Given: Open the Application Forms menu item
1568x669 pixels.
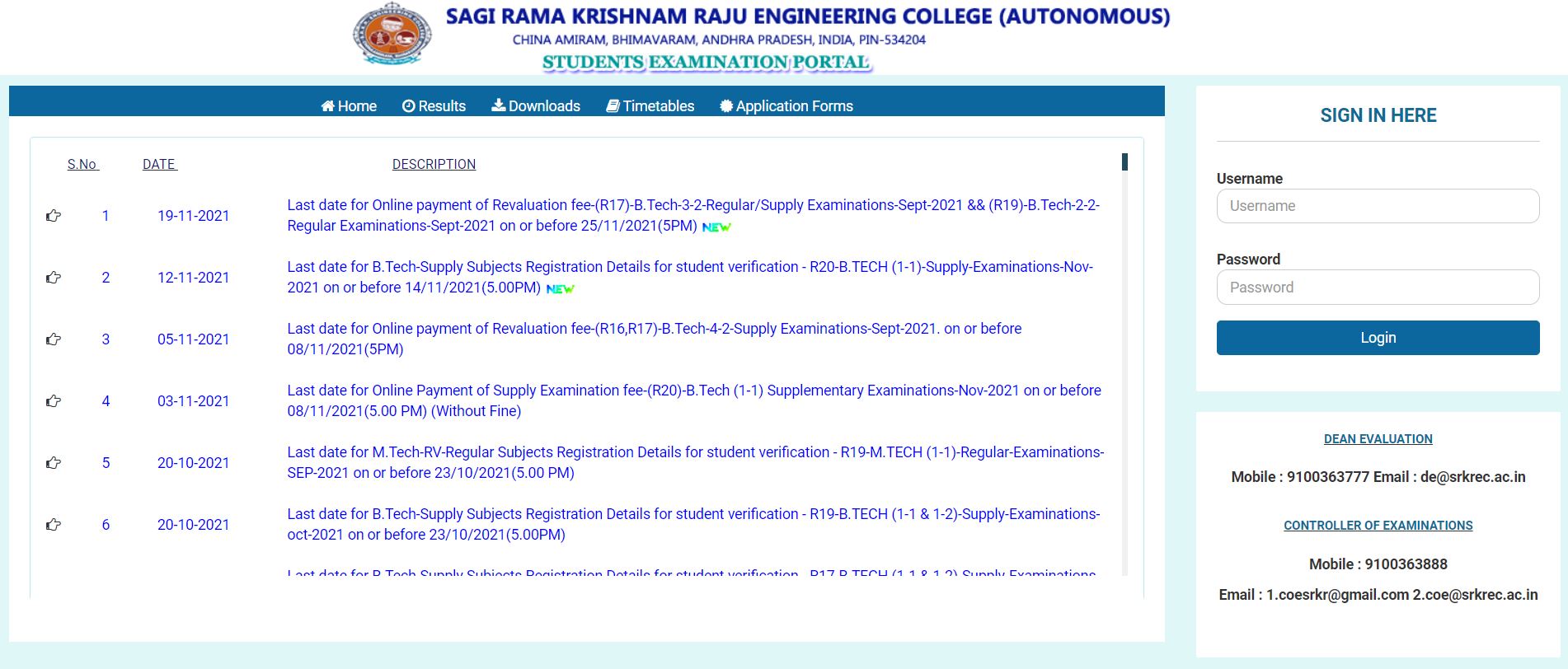Looking at the screenshot, I should (786, 105).
